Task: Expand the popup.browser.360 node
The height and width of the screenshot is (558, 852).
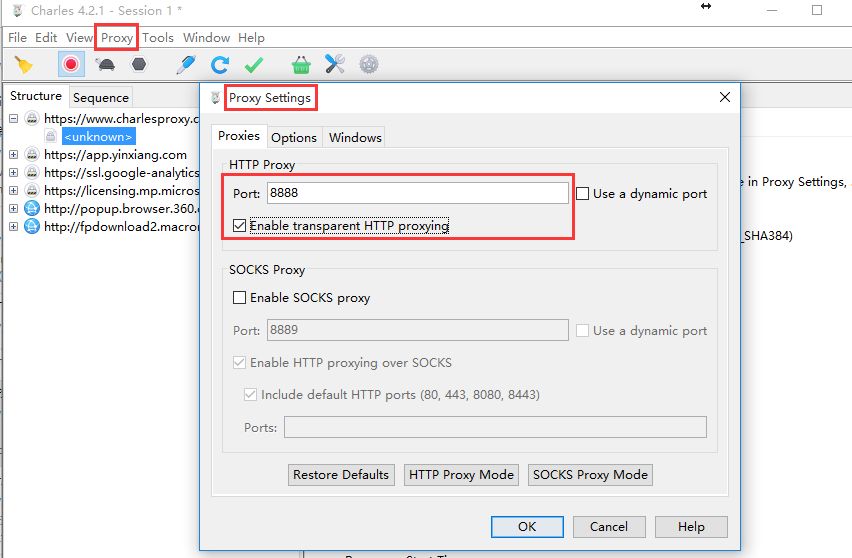Action: [x=14, y=209]
